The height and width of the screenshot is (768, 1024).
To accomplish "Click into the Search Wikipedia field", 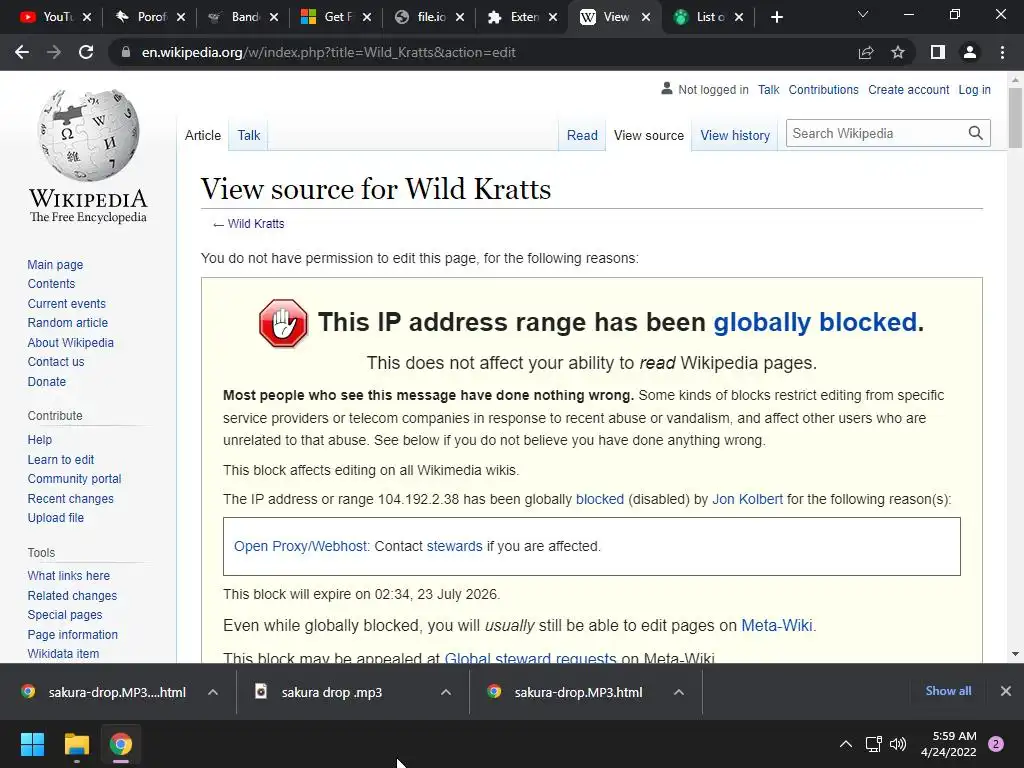I will click(x=876, y=133).
